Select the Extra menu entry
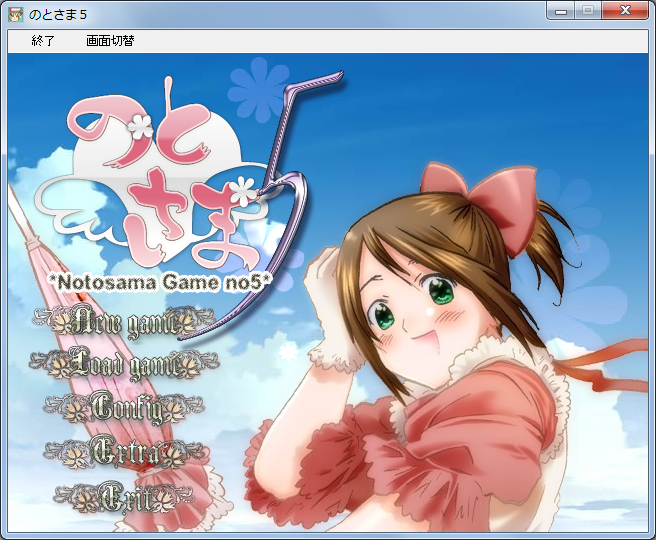Image resolution: width=656 pixels, height=540 pixels. click(x=125, y=452)
